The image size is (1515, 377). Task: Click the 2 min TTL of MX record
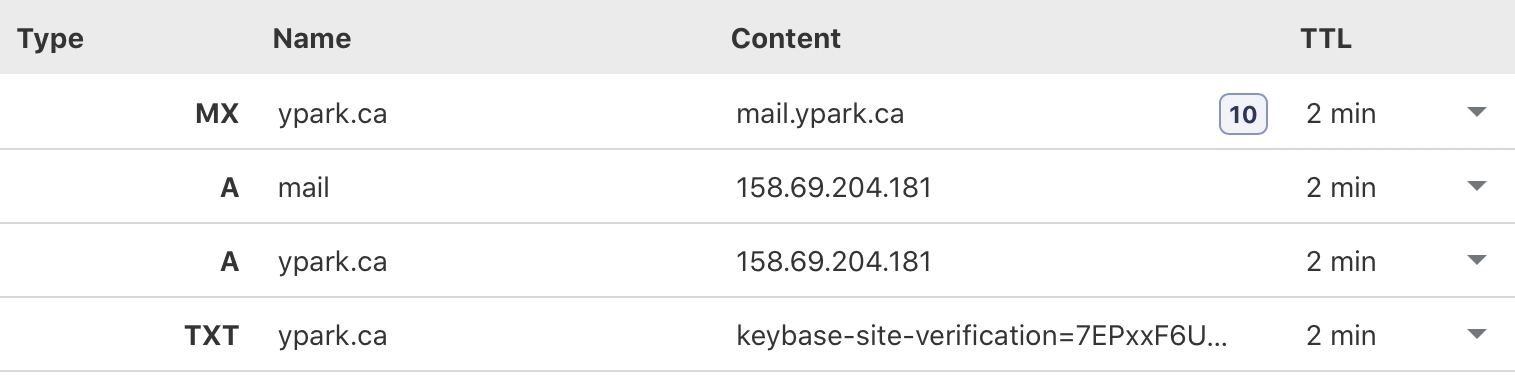tap(1341, 114)
